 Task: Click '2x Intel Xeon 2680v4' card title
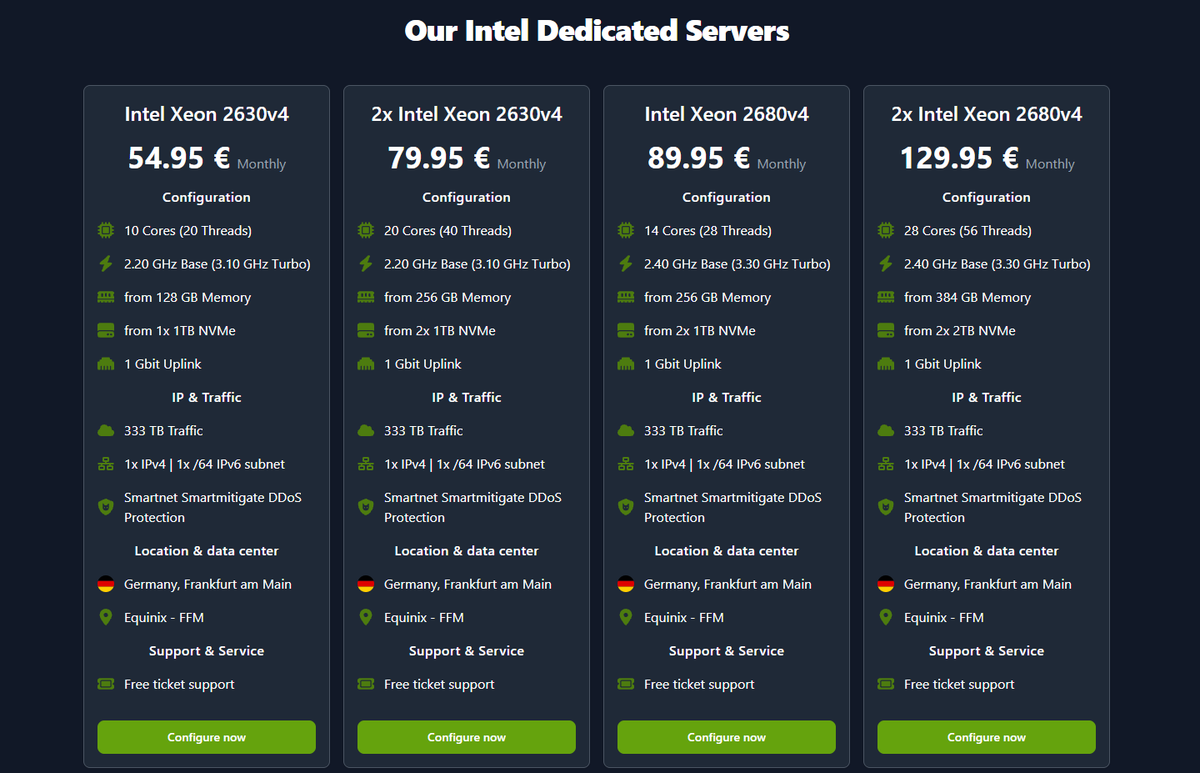click(x=987, y=114)
